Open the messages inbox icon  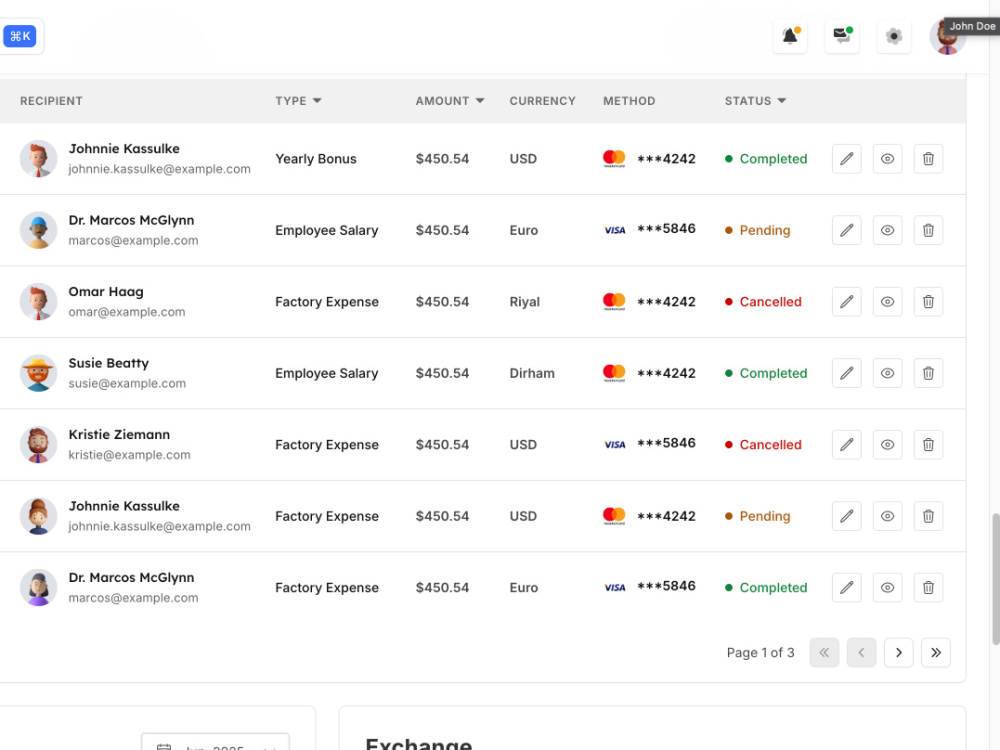(x=842, y=36)
